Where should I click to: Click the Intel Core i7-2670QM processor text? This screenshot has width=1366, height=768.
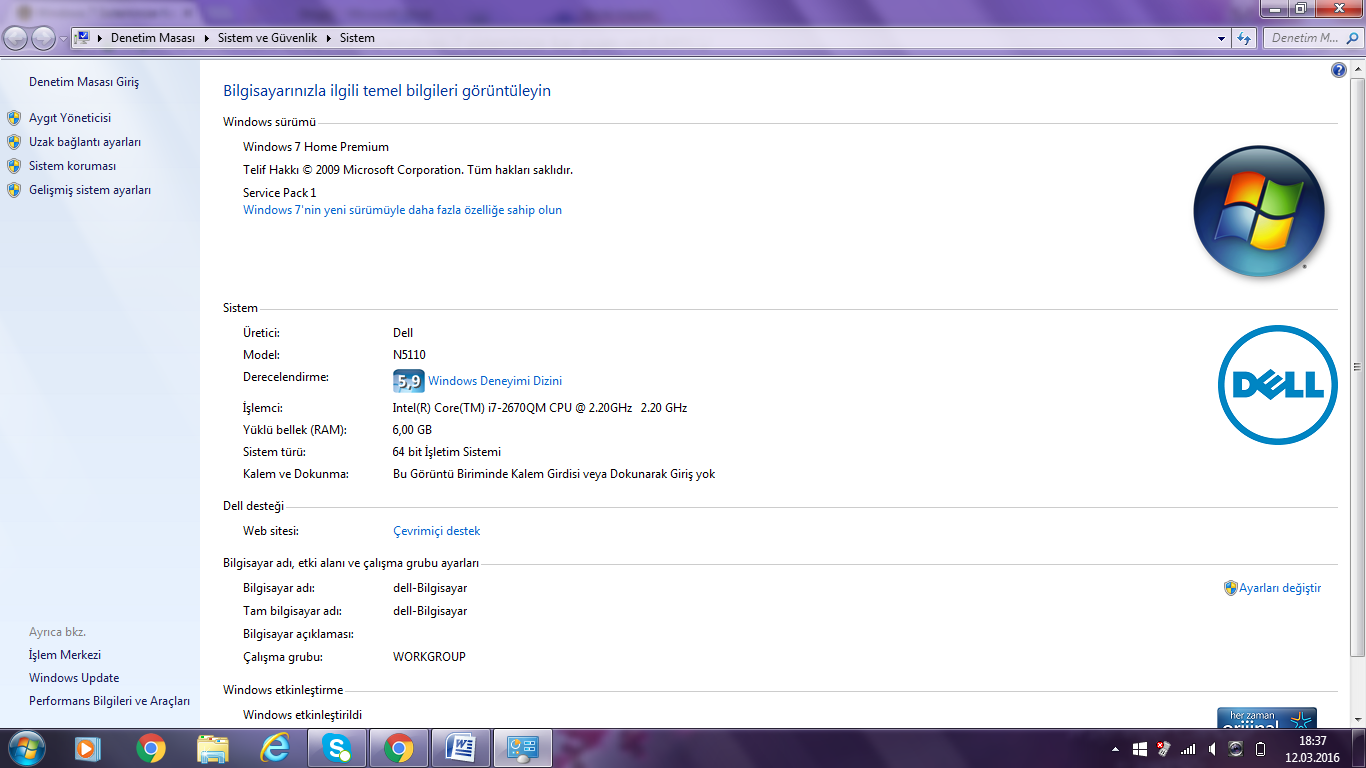[540, 408]
